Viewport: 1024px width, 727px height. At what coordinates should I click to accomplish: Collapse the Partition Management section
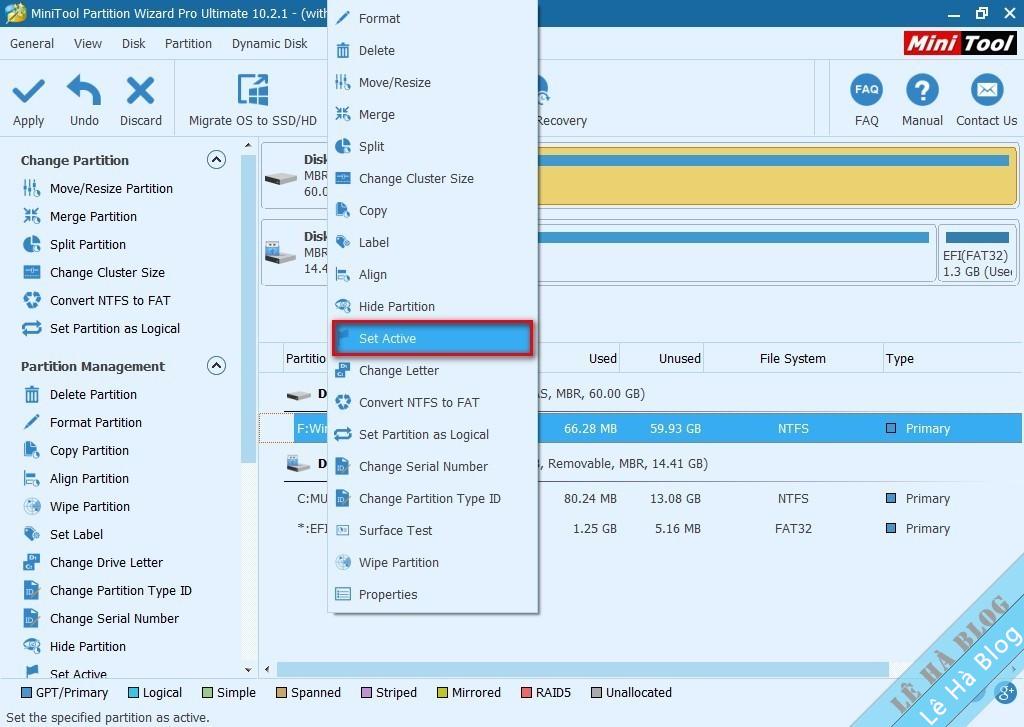(x=216, y=366)
